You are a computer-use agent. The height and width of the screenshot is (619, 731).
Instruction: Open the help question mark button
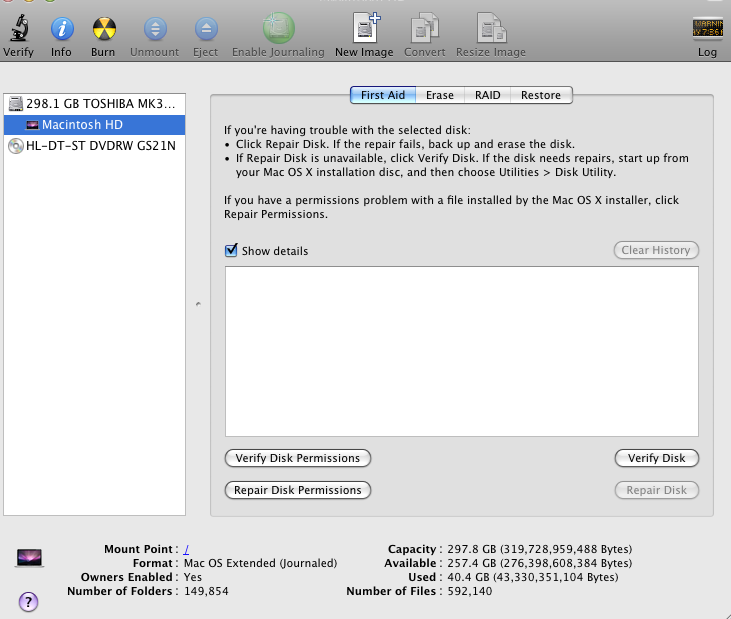[x=28, y=602]
